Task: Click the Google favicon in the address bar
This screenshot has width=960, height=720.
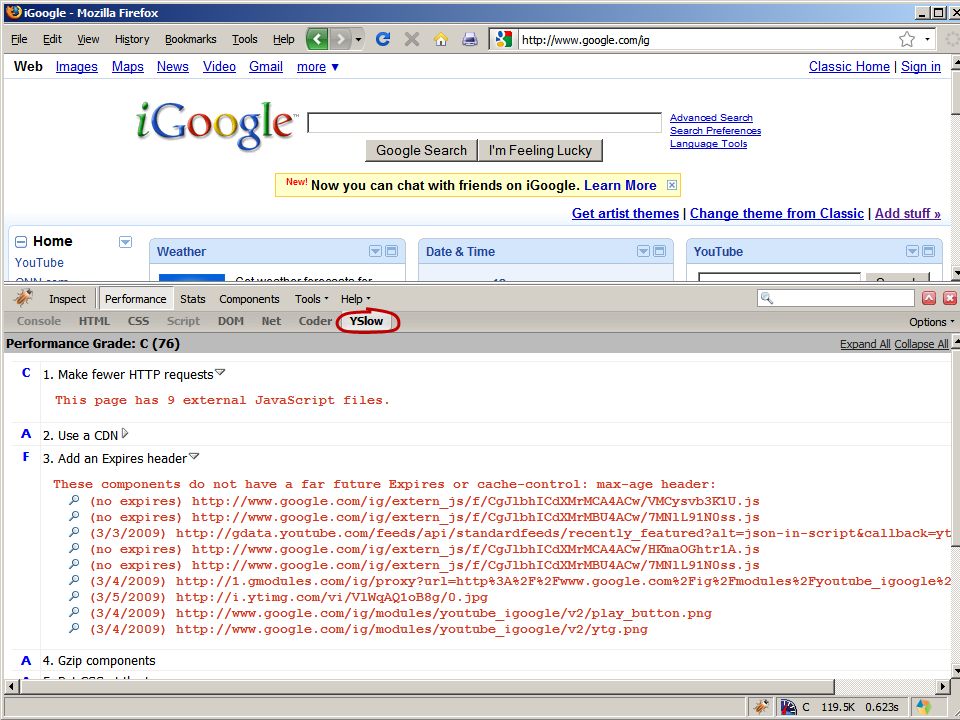Action: tap(503, 40)
